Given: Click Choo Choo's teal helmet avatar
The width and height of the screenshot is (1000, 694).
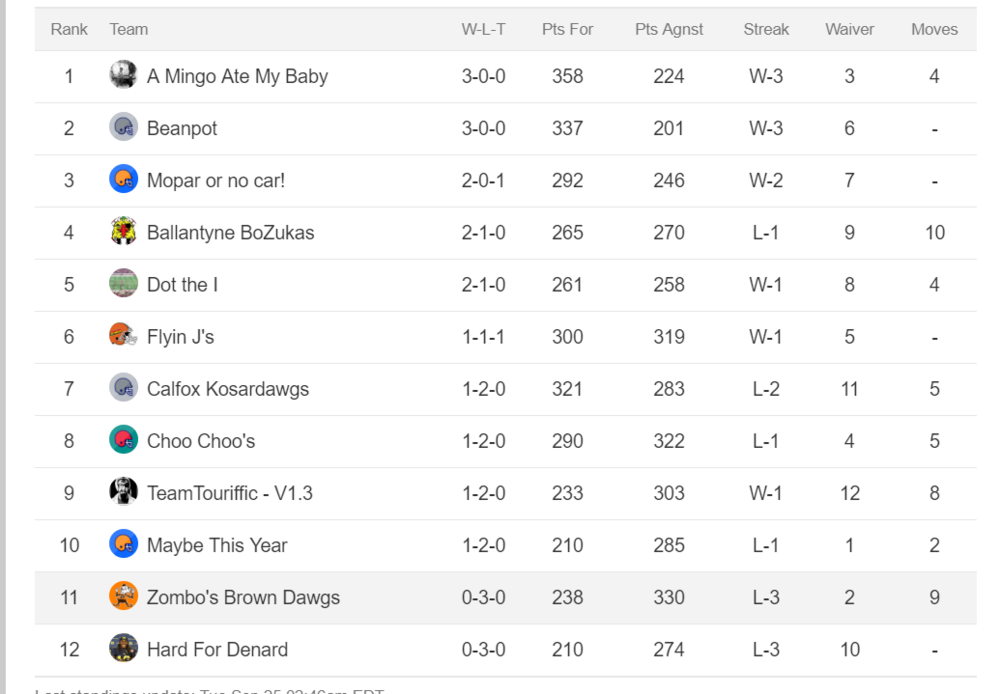Looking at the screenshot, I should click(x=123, y=440).
